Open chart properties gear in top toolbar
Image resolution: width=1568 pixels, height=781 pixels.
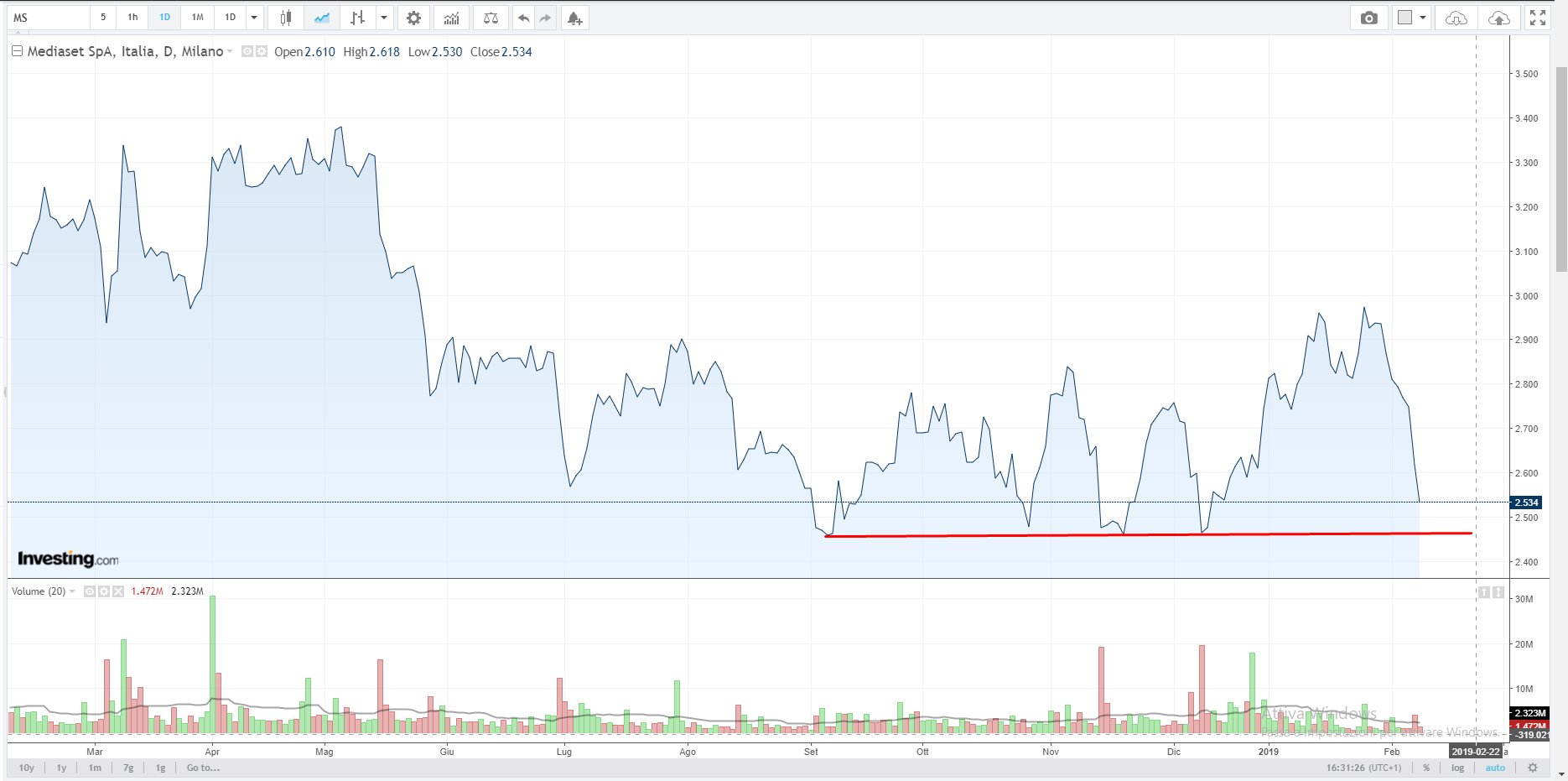click(413, 18)
